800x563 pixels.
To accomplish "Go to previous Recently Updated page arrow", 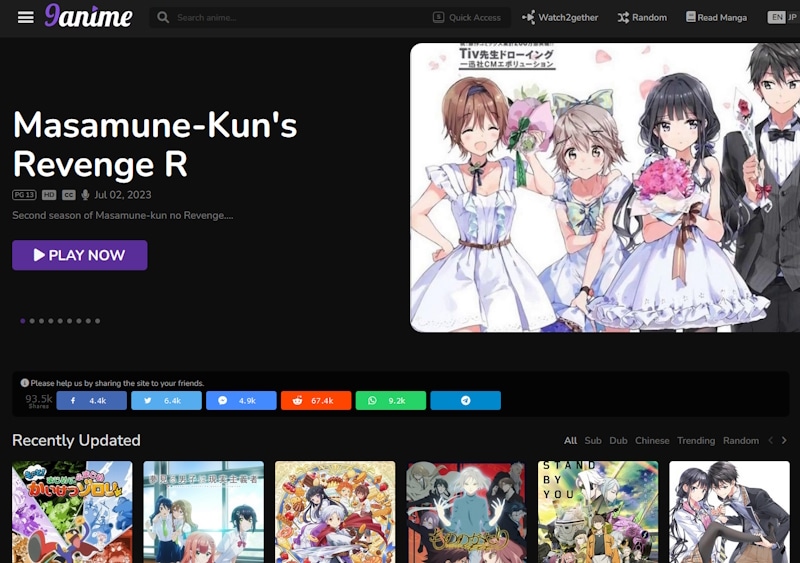I will coord(771,440).
